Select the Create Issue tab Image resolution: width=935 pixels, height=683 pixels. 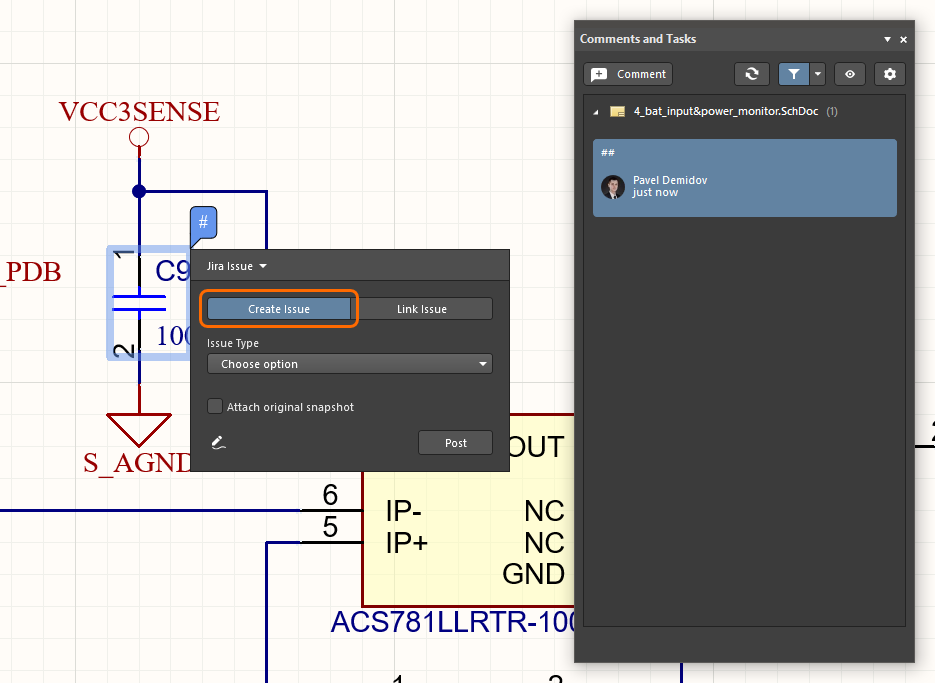[279, 309]
